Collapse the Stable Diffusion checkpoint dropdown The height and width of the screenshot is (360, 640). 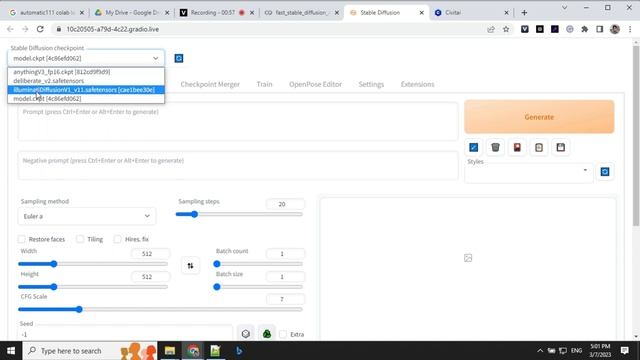[156, 58]
